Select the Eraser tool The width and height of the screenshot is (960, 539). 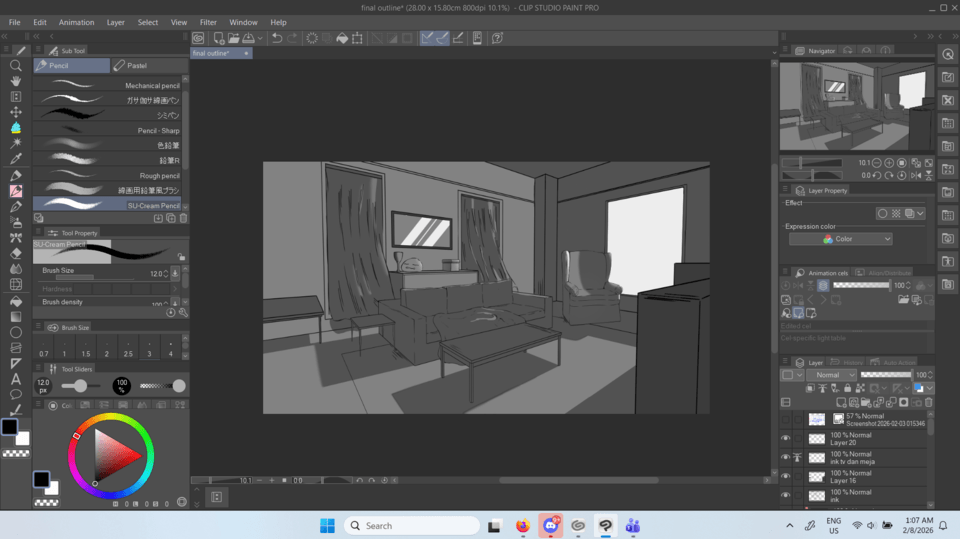[x=16, y=253]
